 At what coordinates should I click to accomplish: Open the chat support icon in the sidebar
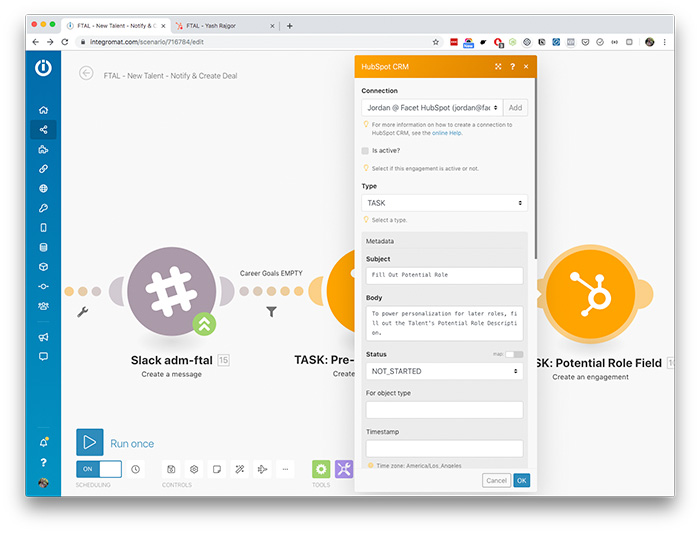[x=43, y=357]
